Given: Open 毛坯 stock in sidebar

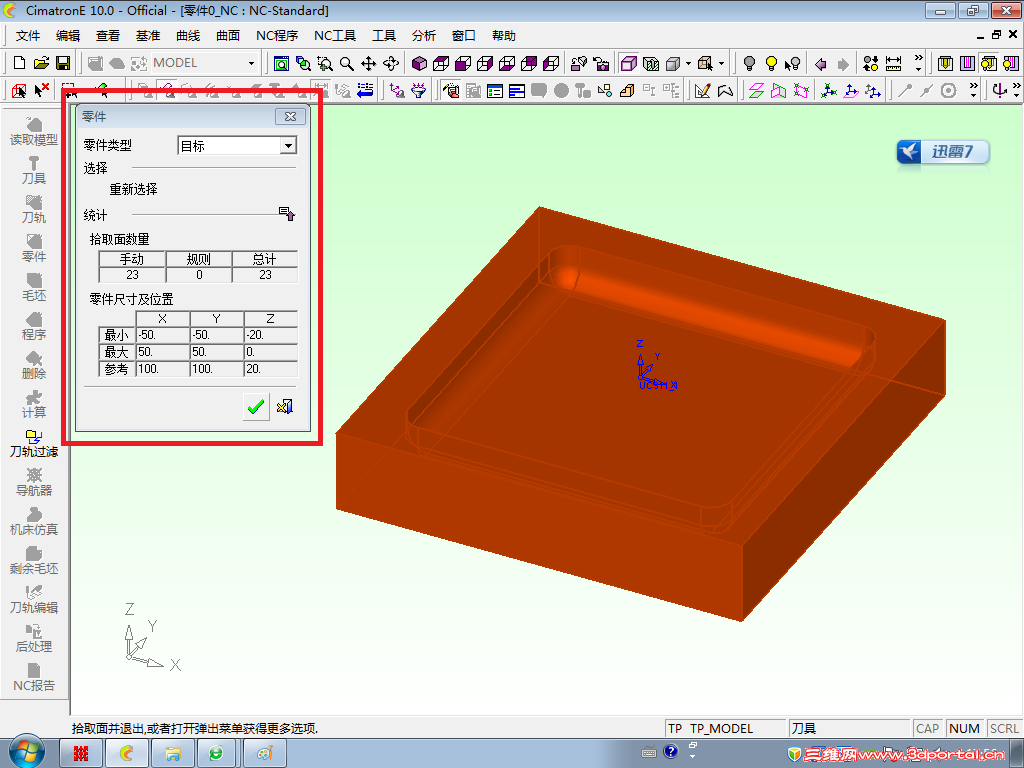Looking at the screenshot, I should tap(34, 287).
